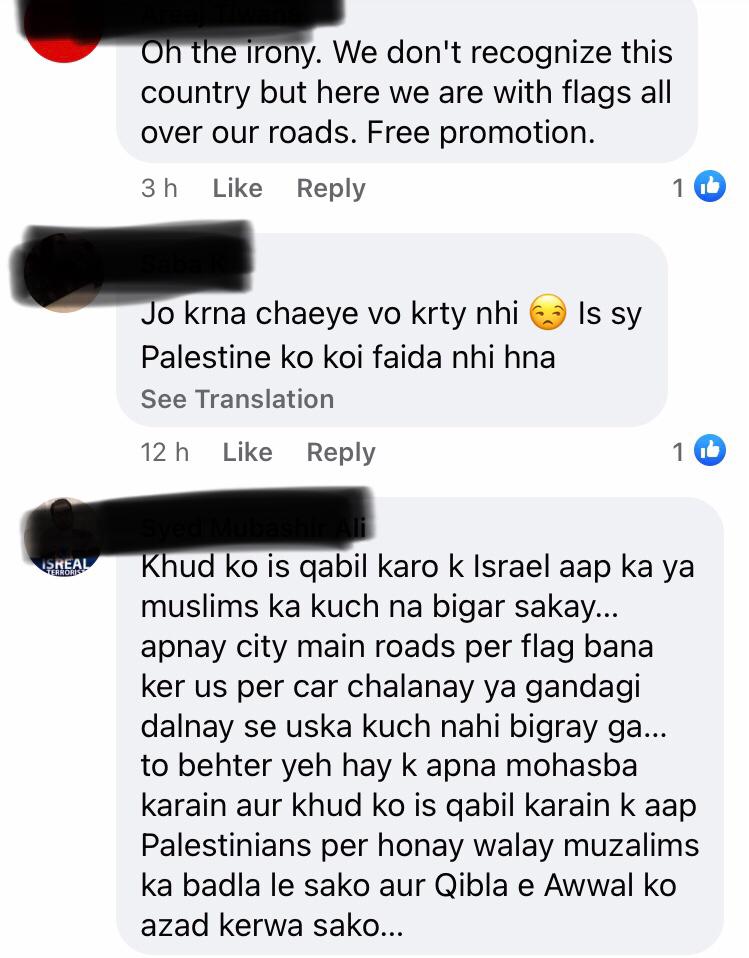The width and height of the screenshot is (749, 958).
Task: View reaction count on Palestine faida comment
Action: tap(678, 452)
